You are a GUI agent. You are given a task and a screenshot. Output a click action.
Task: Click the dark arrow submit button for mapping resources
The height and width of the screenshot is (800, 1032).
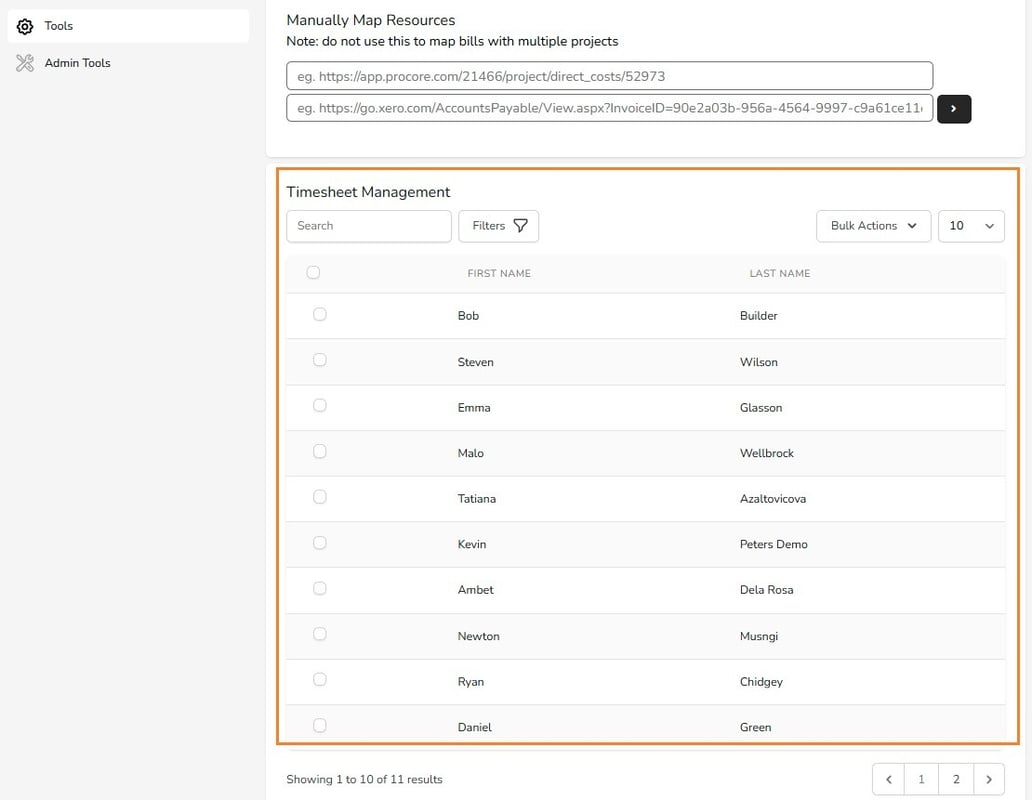953,108
